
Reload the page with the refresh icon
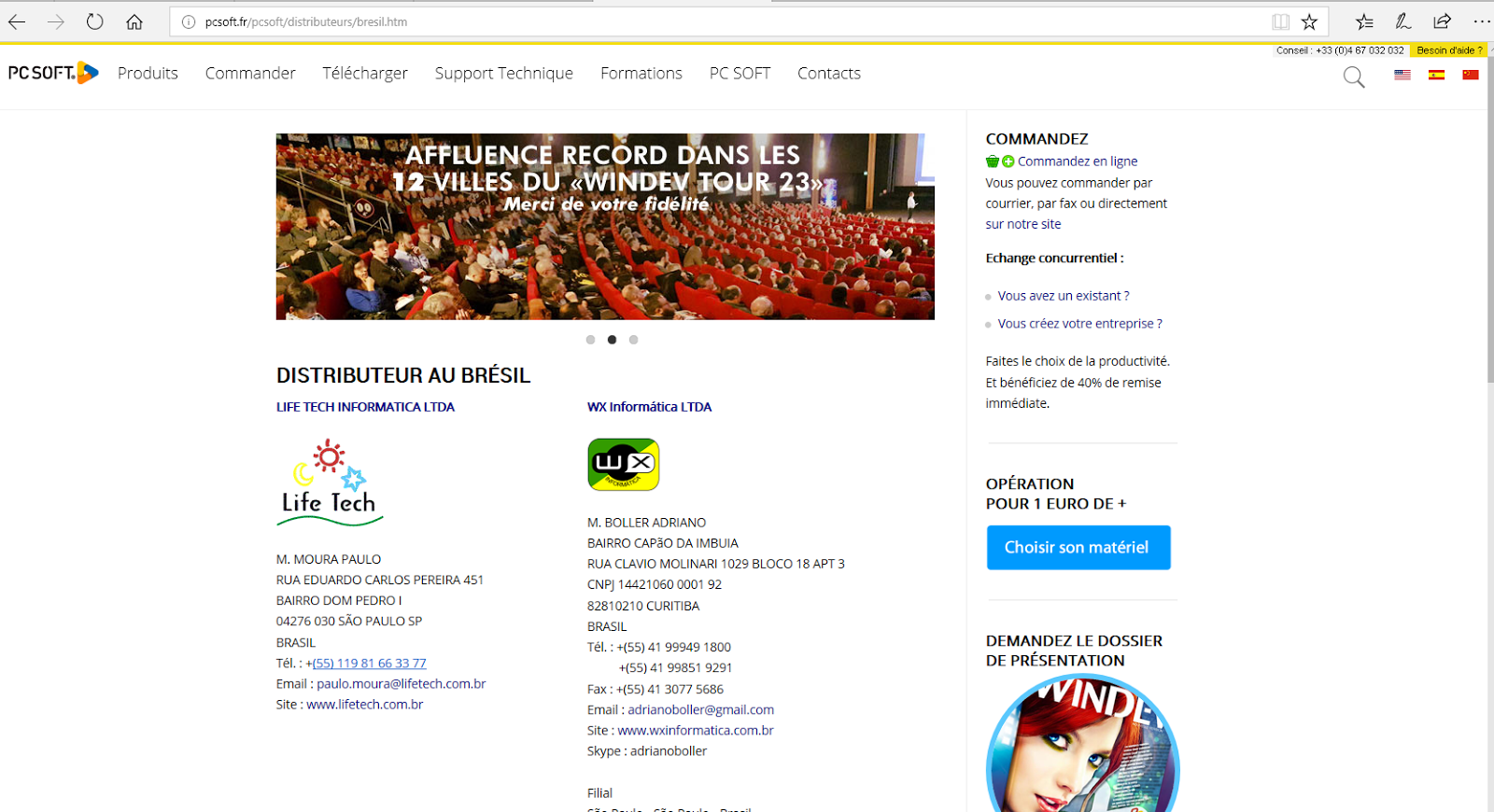click(95, 21)
